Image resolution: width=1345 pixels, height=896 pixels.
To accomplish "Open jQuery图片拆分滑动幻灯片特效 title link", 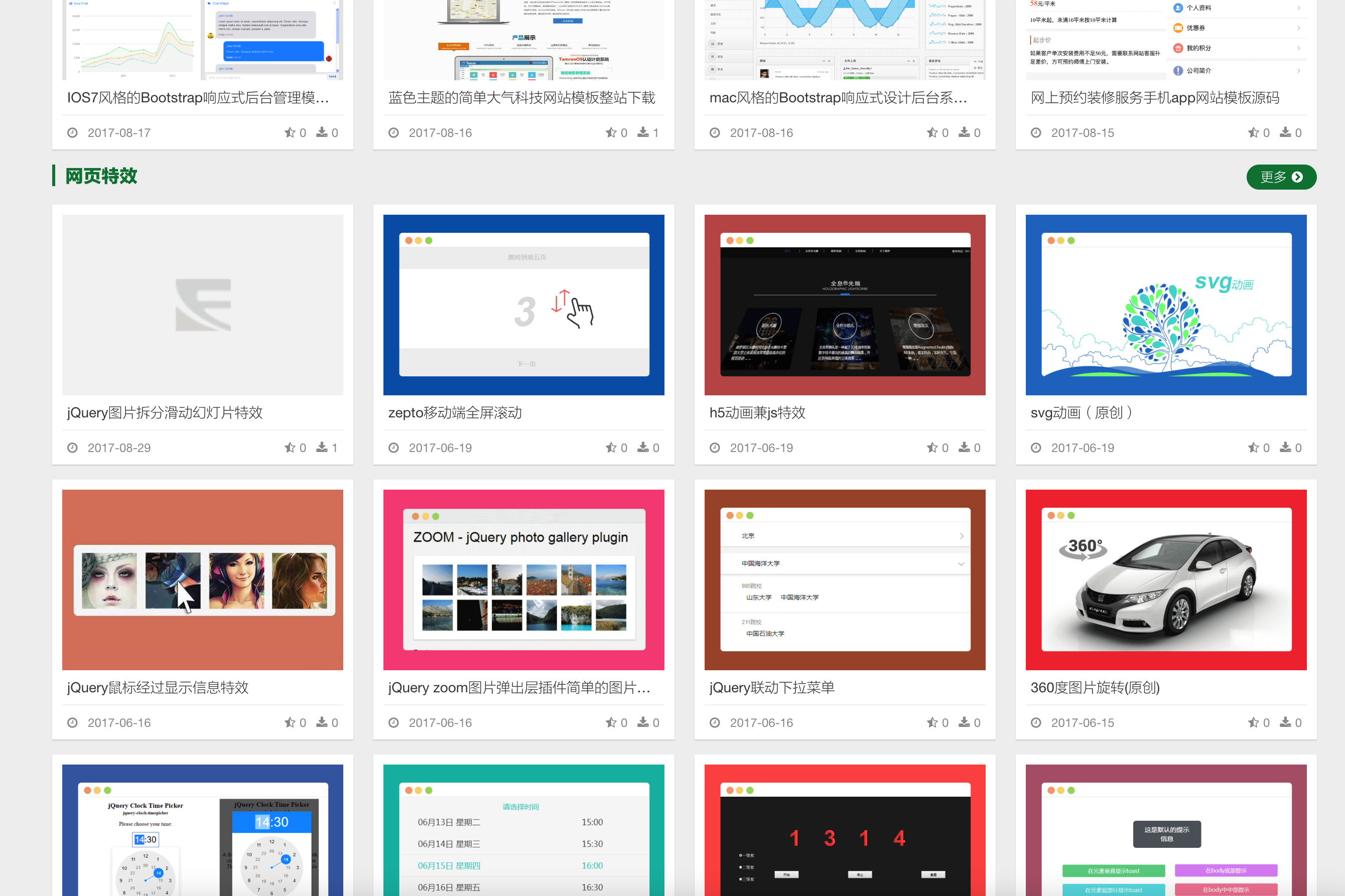I will (165, 412).
